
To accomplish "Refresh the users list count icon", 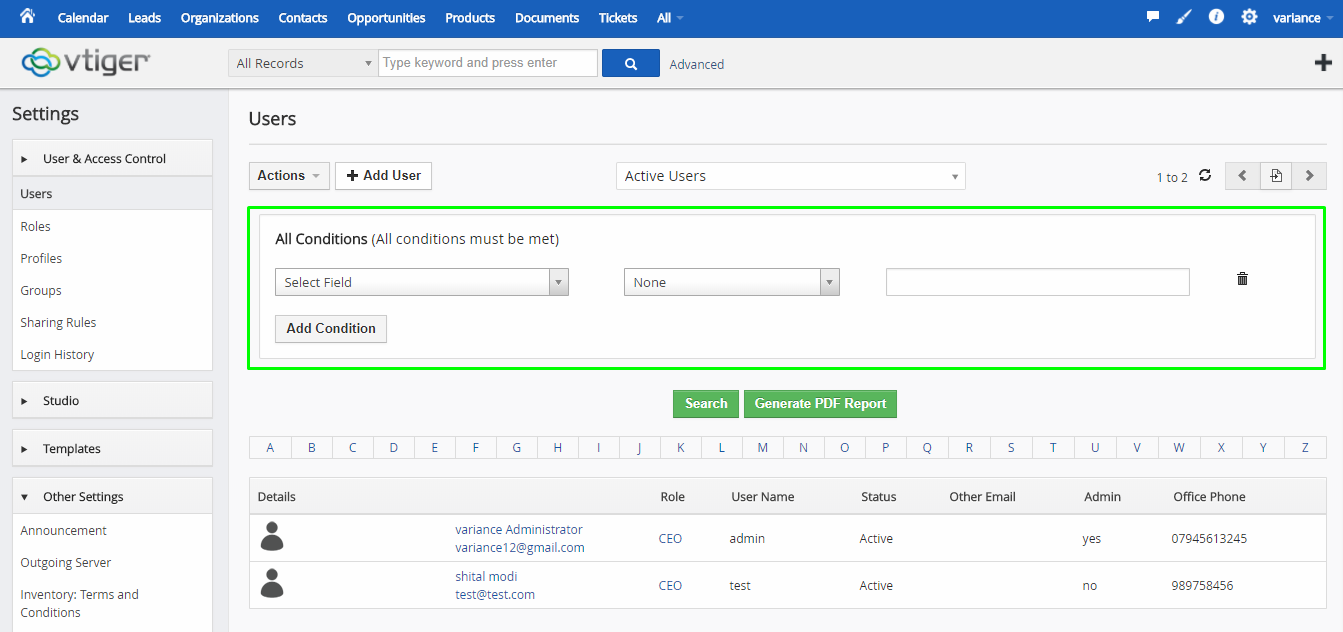I will coord(1205,175).
